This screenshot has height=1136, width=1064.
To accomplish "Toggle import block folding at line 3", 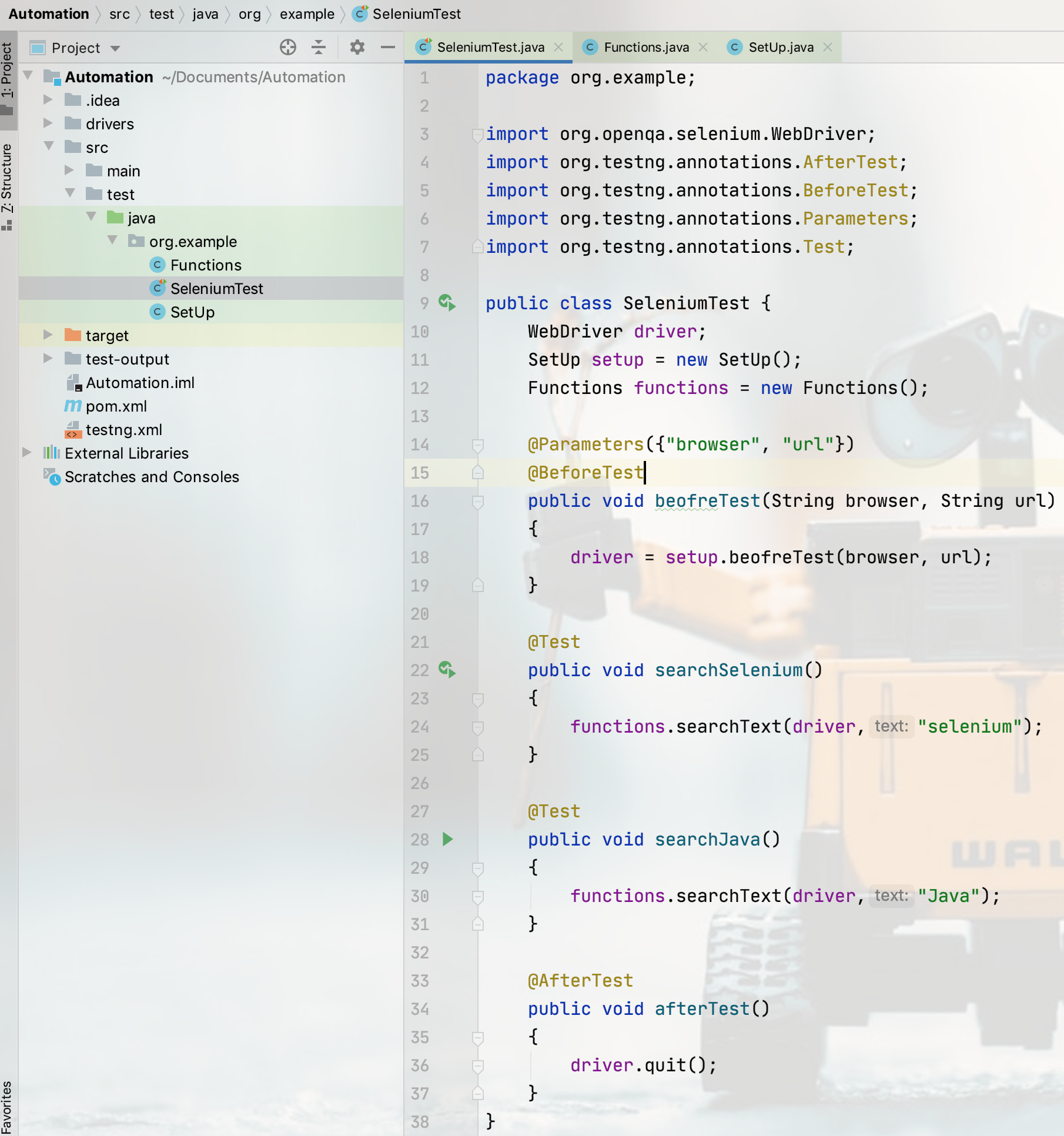I will (478, 135).
